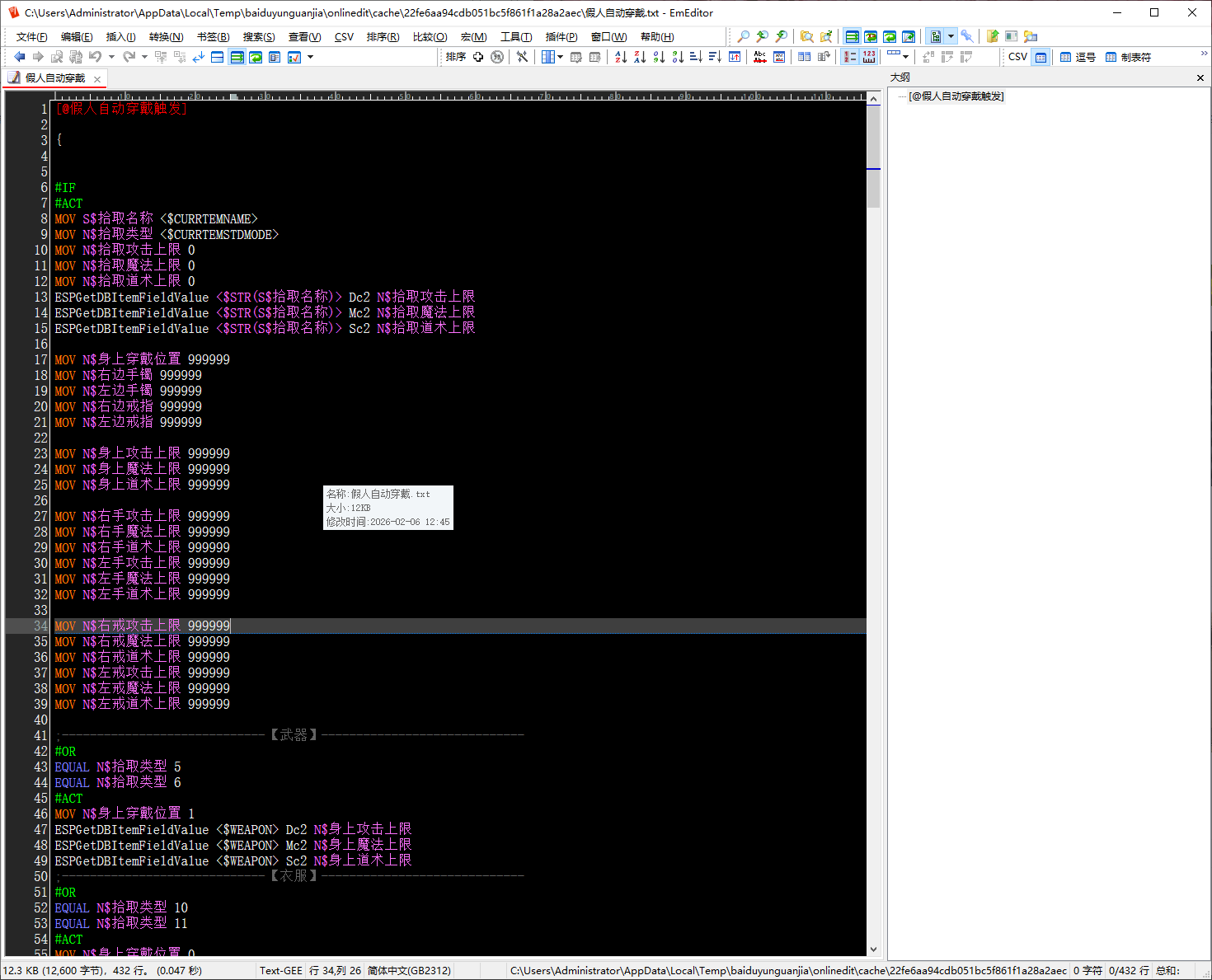Click the Sort Z to A descending icon
The width and height of the screenshot is (1212, 980).
coord(640,57)
